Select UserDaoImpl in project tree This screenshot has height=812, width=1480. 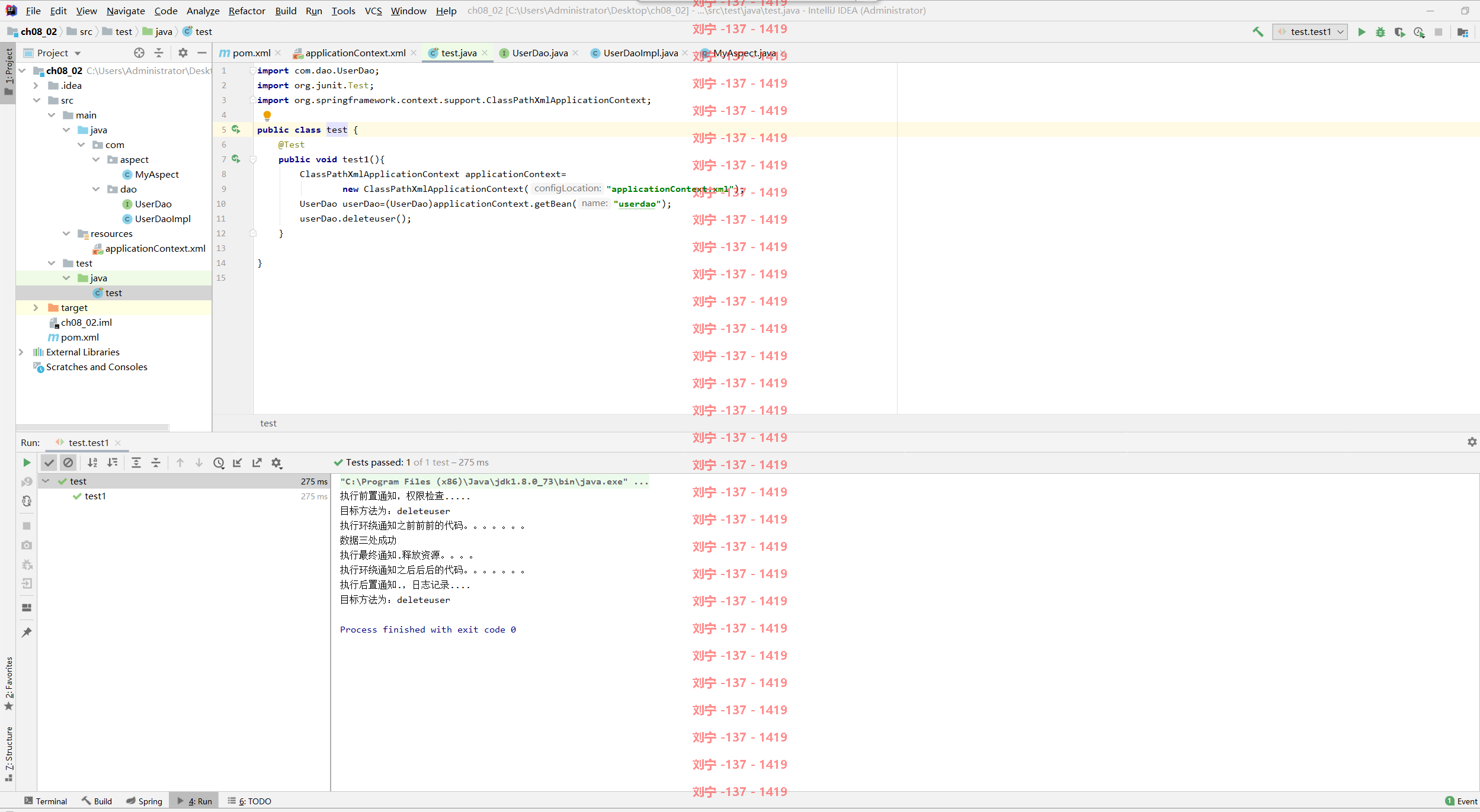pyautogui.click(x=162, y=219)
